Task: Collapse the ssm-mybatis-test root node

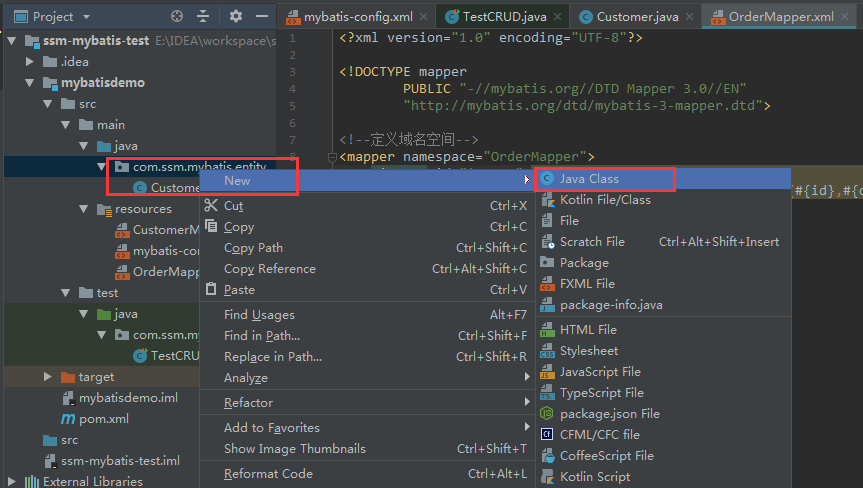Action: [x=12, y=41]
